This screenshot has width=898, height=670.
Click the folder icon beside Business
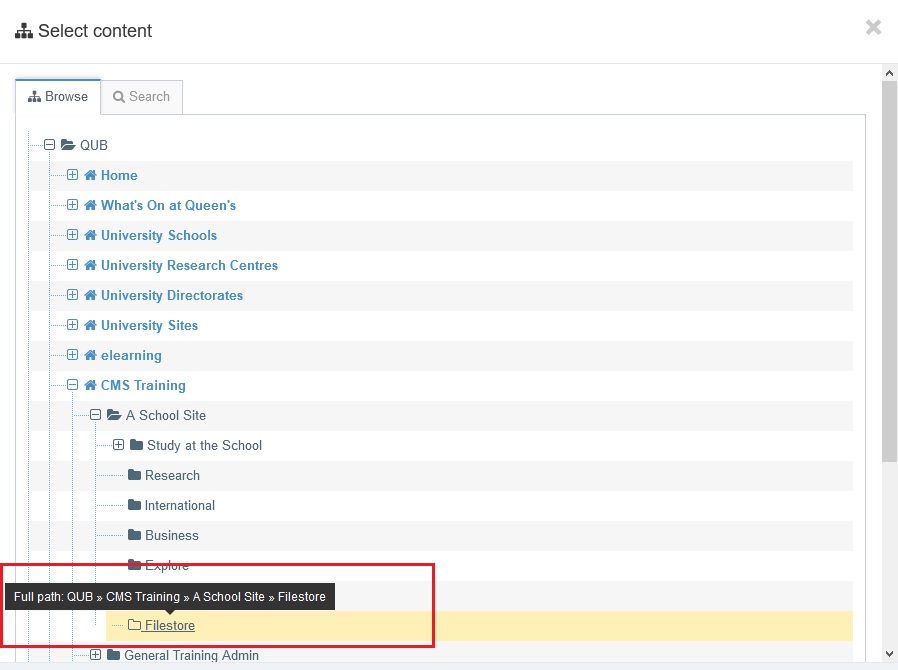[133, 535]
